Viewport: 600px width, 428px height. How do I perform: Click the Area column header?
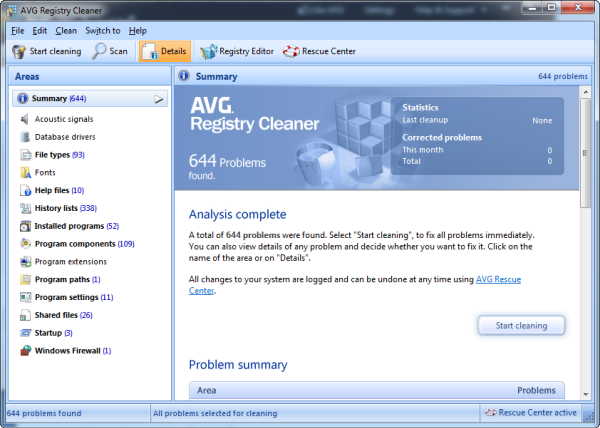(x=207, y=391)
